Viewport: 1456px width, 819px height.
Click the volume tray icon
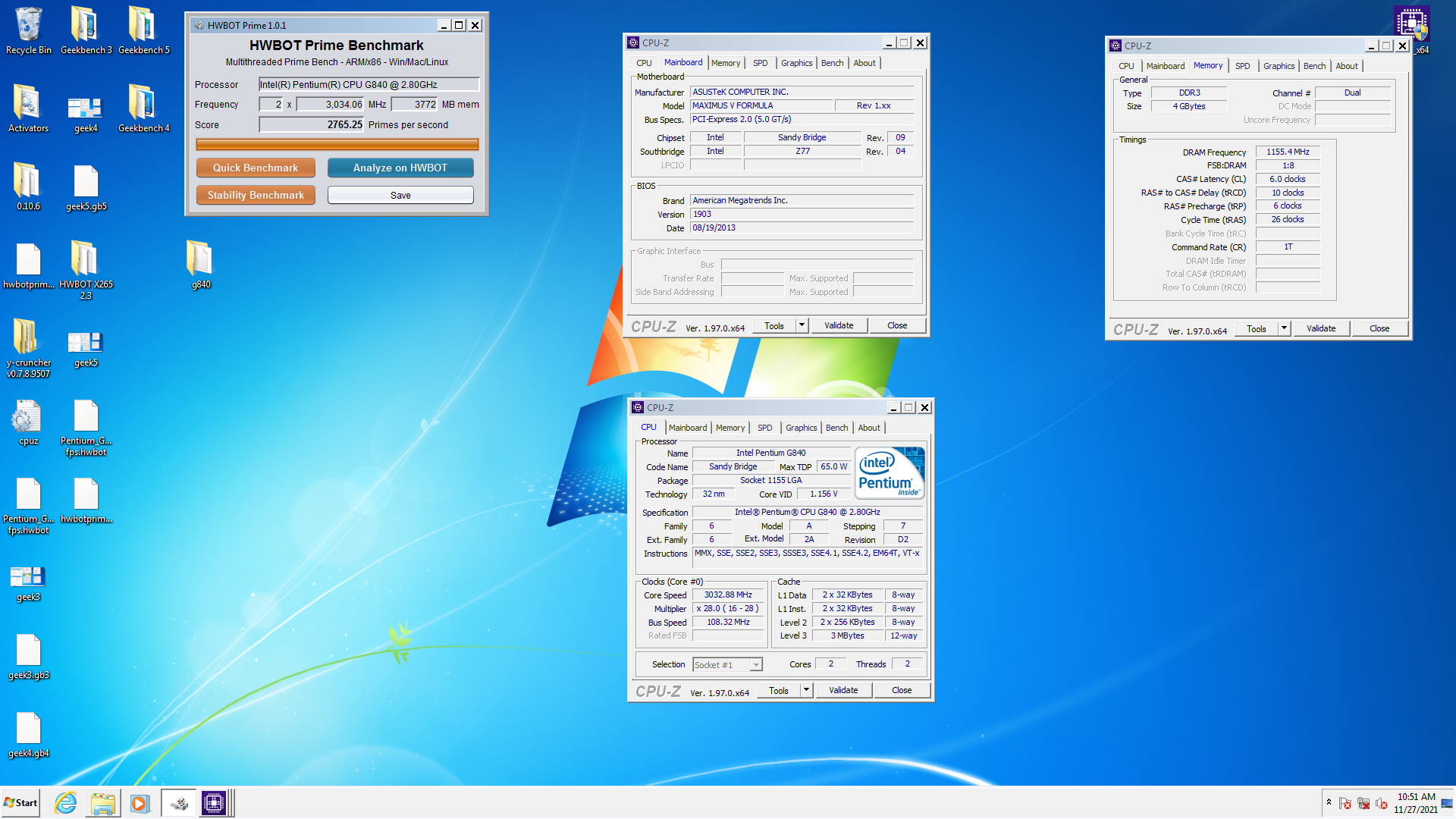pos(1381,803)
